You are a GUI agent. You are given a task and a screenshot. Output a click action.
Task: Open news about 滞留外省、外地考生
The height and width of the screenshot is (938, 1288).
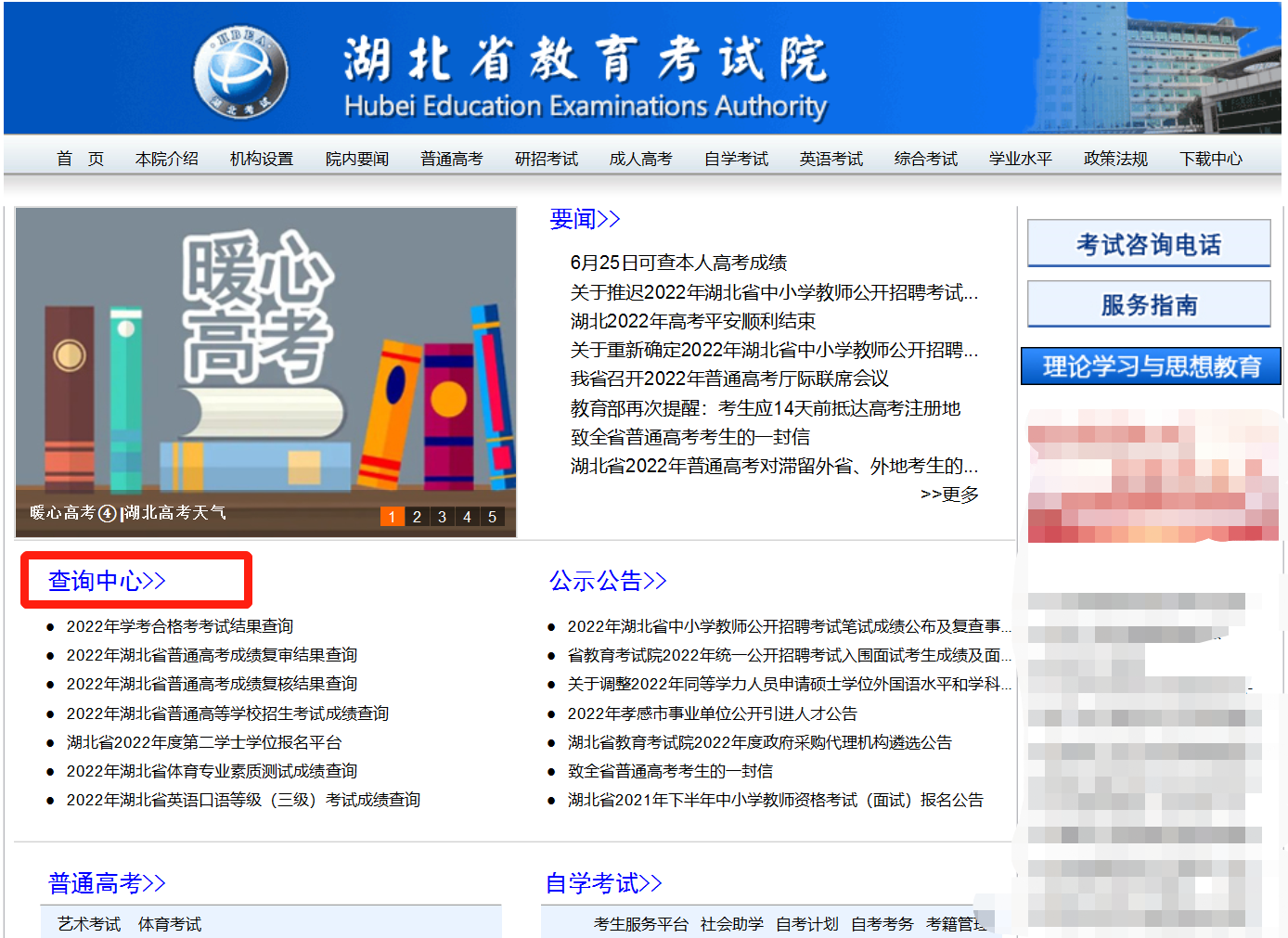point(774,466)
